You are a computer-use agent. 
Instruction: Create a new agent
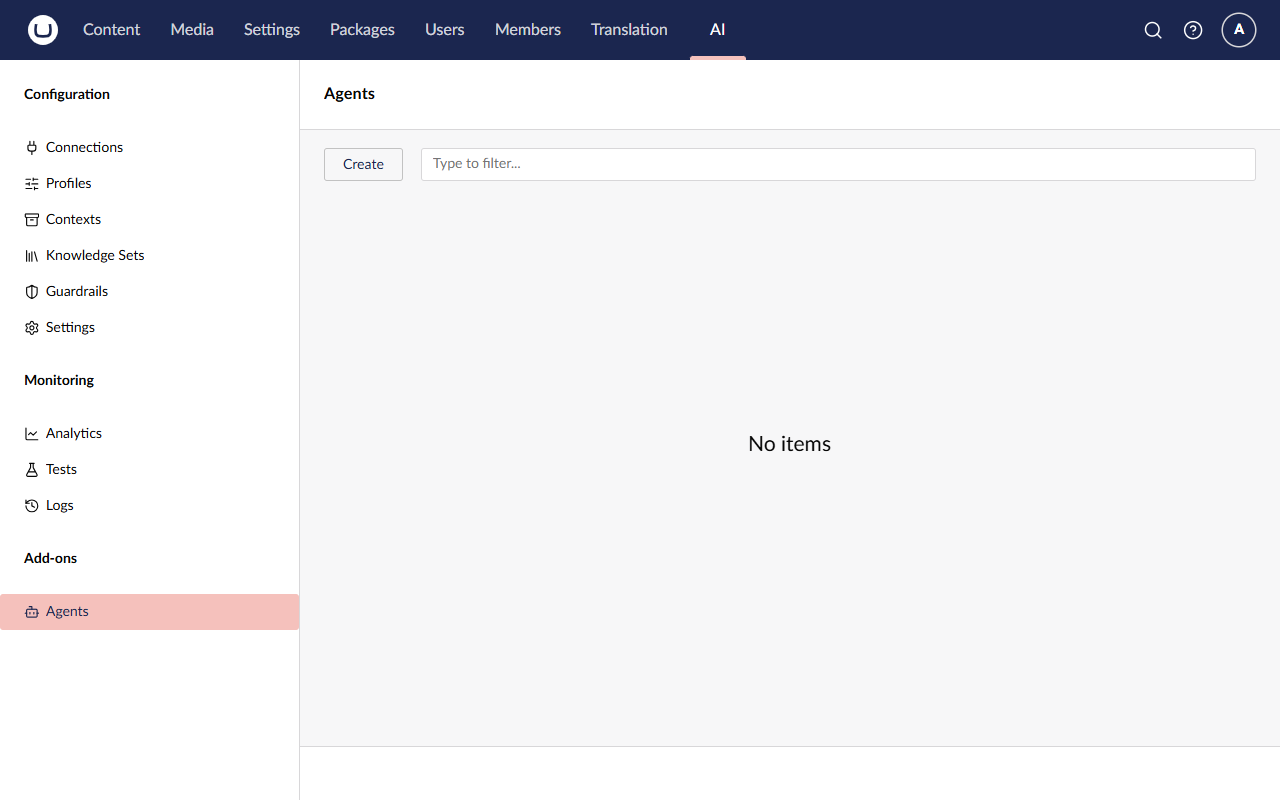coord(363,164)
